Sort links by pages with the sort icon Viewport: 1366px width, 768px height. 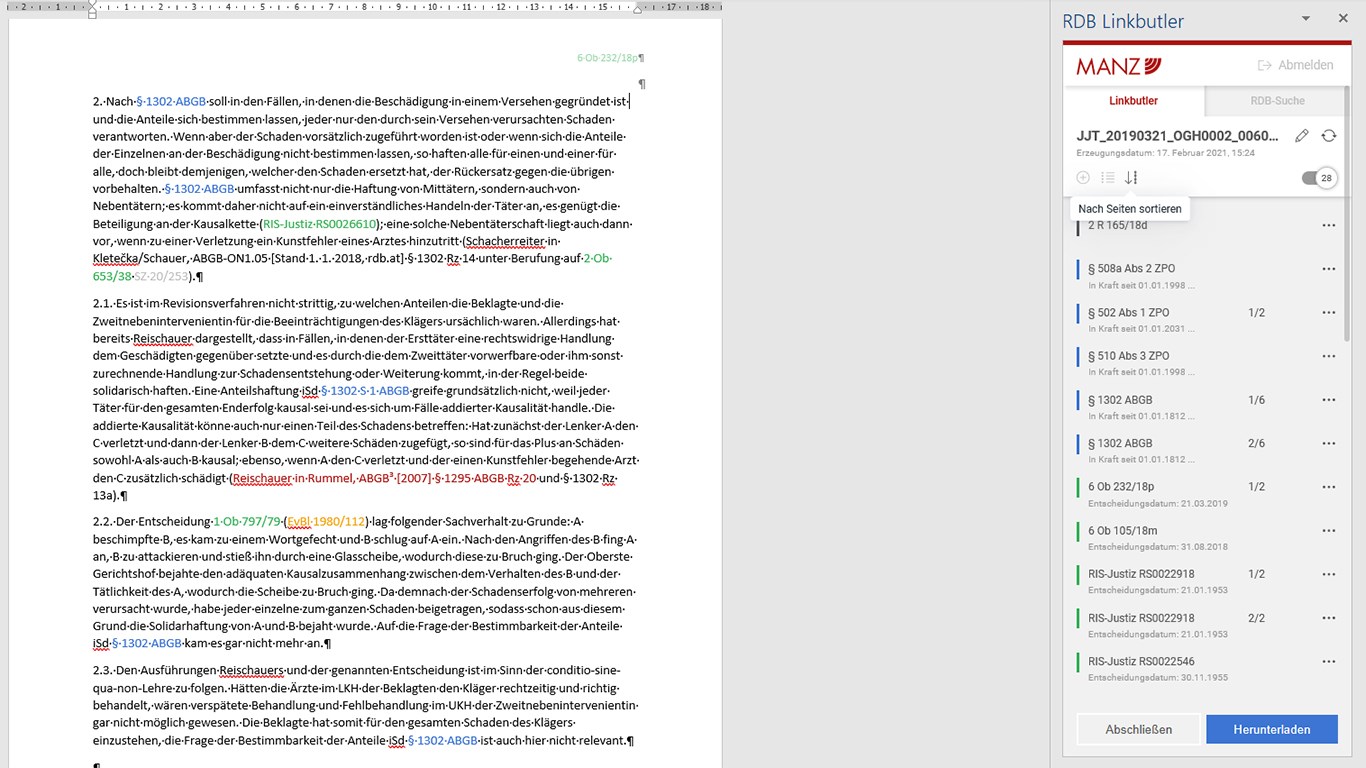(x=1131, y=178)
